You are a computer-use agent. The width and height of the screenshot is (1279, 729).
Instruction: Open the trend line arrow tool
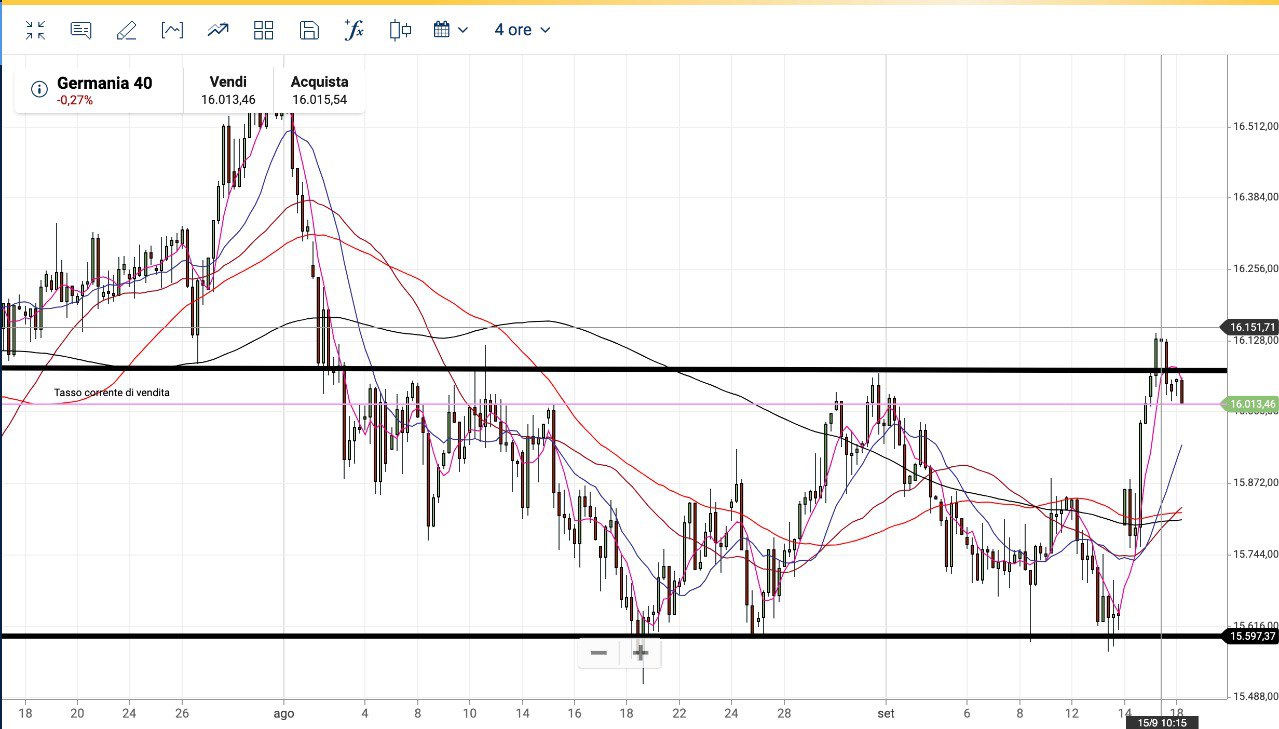pos(218,30)
